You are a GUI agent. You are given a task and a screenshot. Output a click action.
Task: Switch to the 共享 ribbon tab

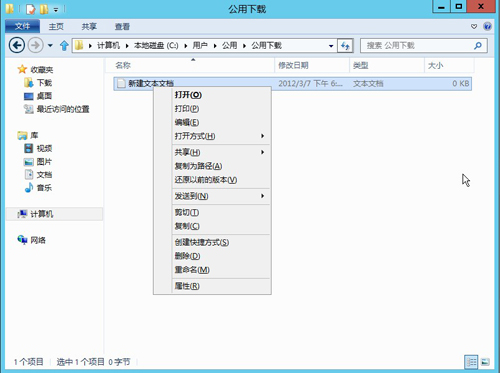pos(89,26)
